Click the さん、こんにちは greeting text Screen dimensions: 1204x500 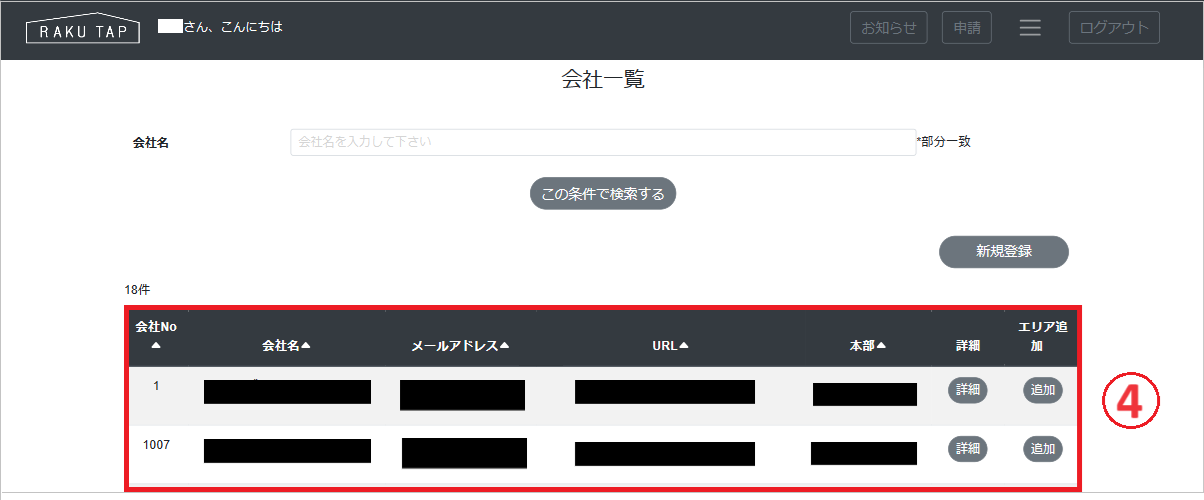pyautogui.click(x=233, y=27)
